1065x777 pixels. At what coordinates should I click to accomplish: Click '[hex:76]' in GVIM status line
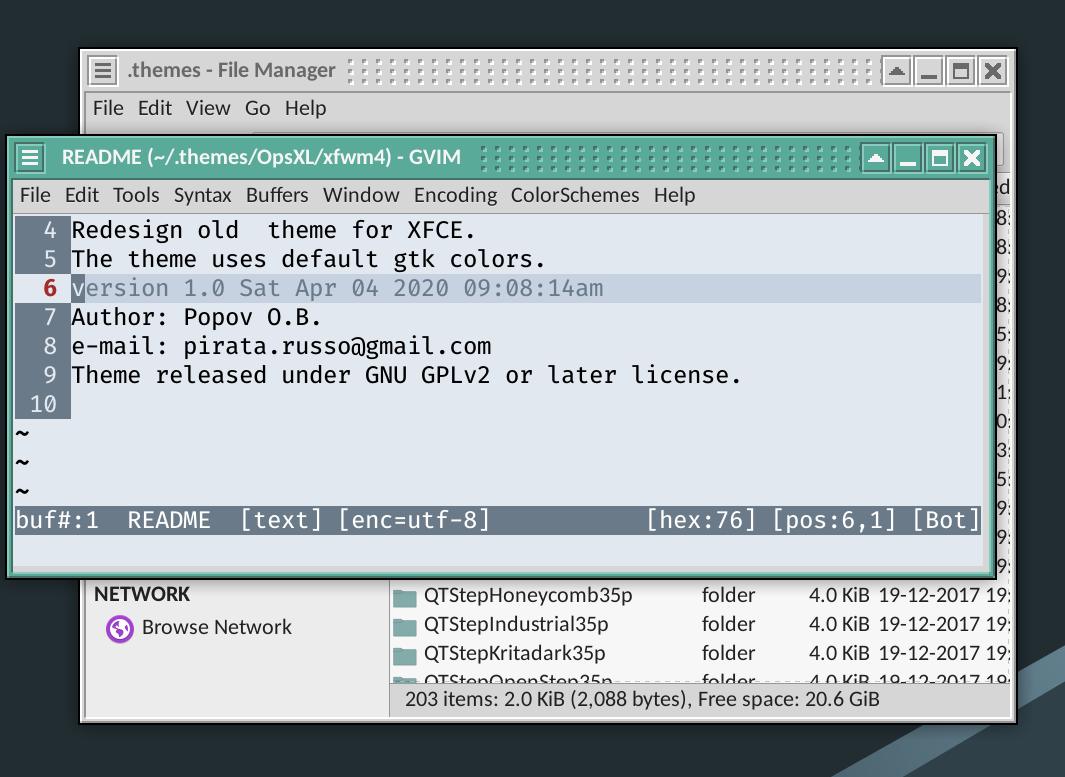point(701,520)
